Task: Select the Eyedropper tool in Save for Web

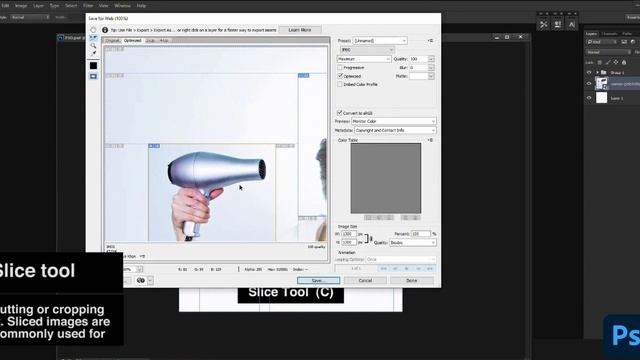Action: (x=93, y=53)
